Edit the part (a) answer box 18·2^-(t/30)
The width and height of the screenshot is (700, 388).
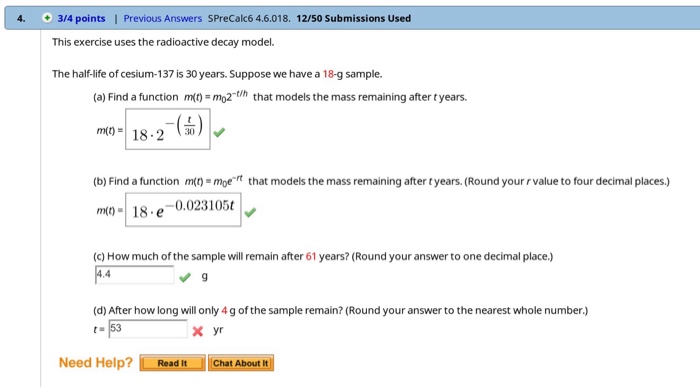(168, 129)
